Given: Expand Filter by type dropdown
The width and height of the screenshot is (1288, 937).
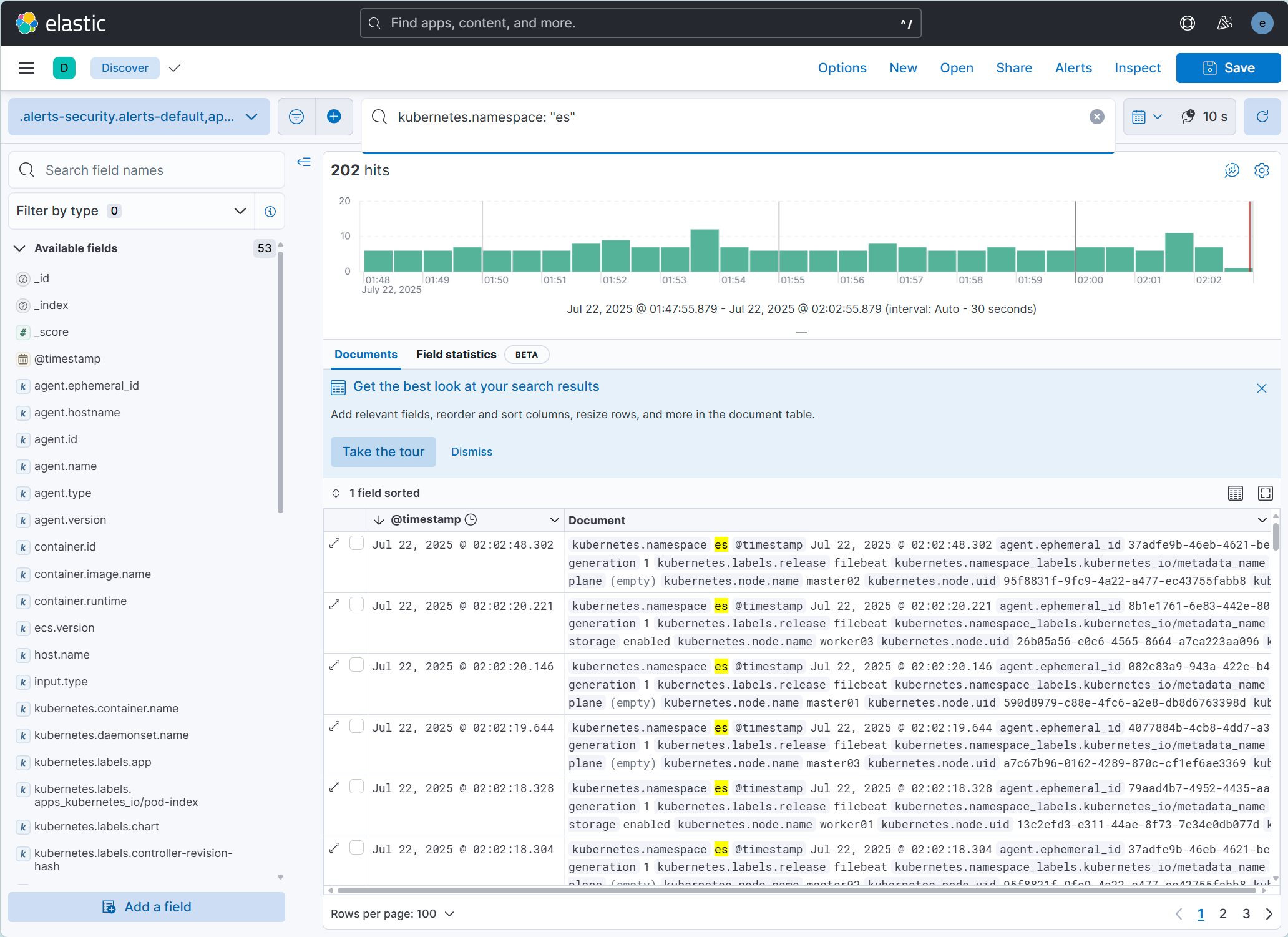Looking at the screenshot, I should tap(131, 211).
